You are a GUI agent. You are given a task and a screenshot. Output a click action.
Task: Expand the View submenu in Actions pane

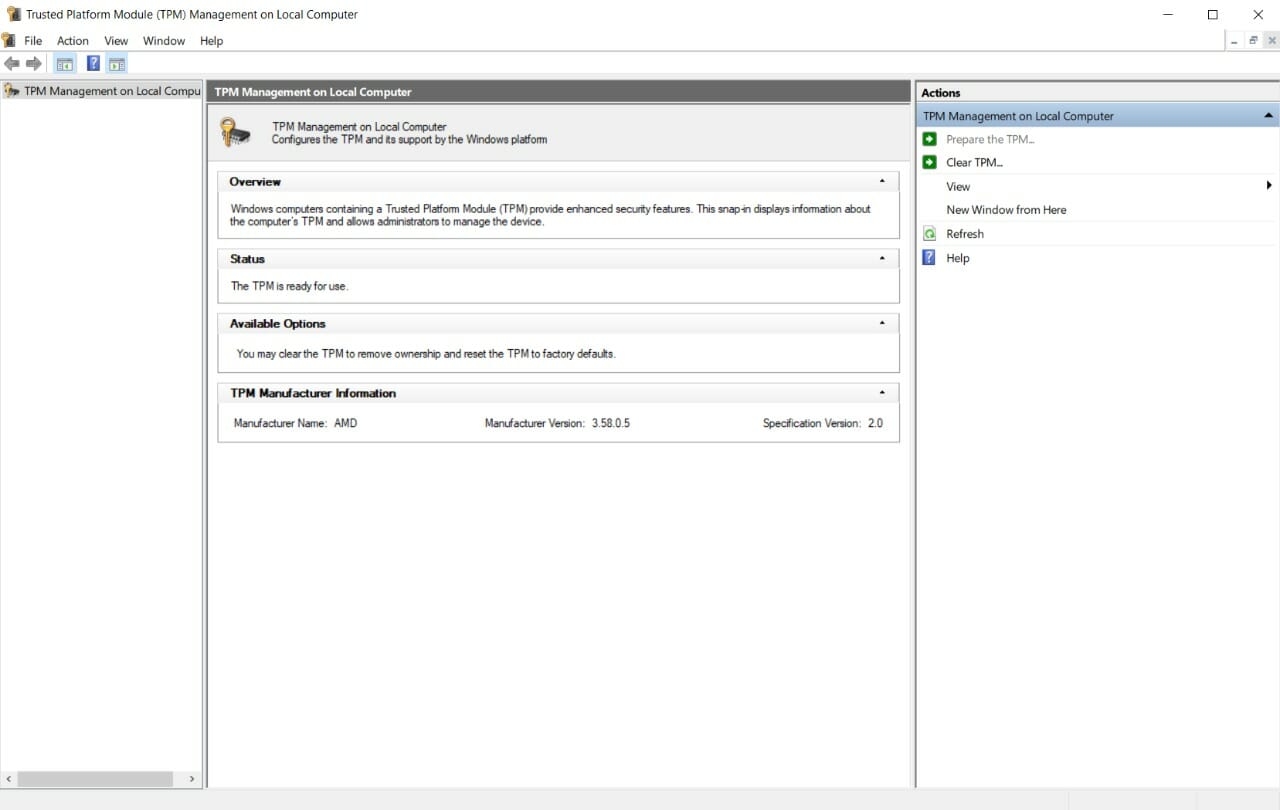1269,186
